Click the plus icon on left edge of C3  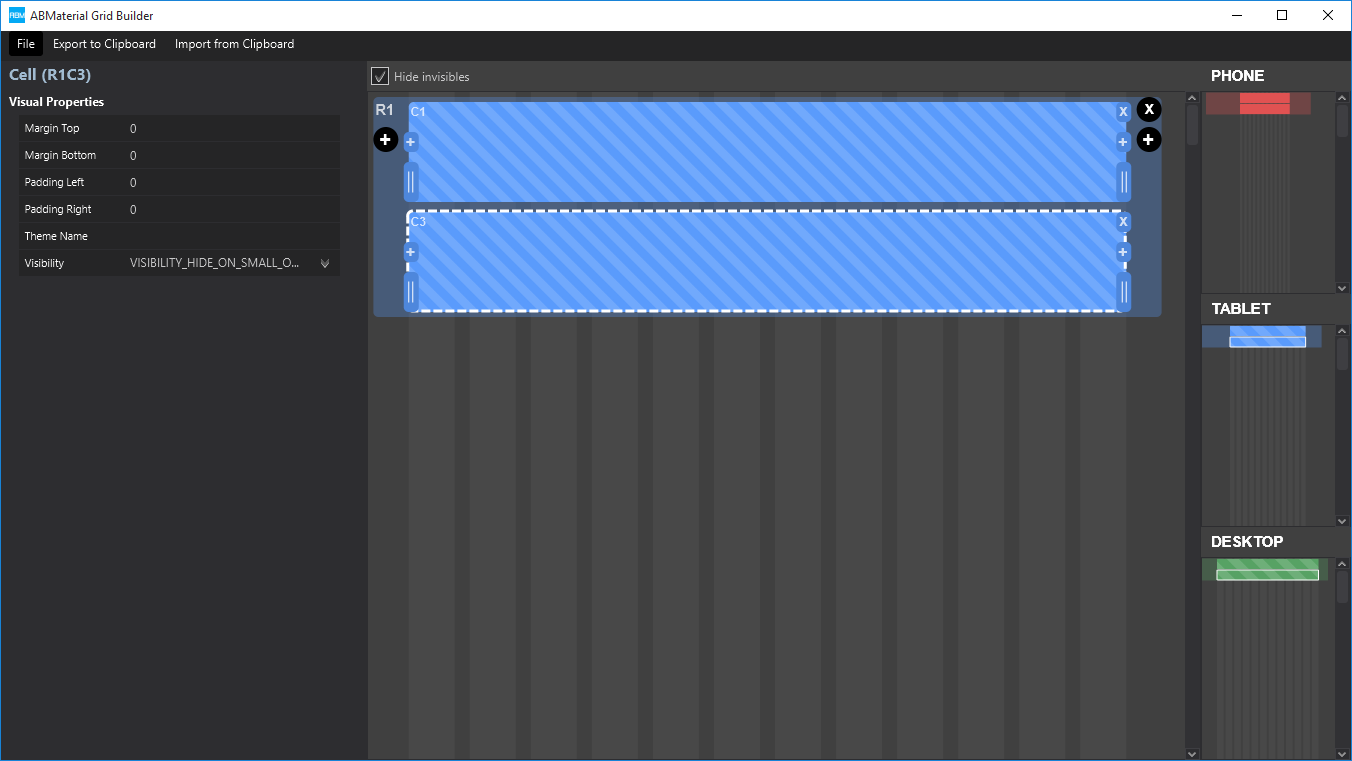(410, 252)
